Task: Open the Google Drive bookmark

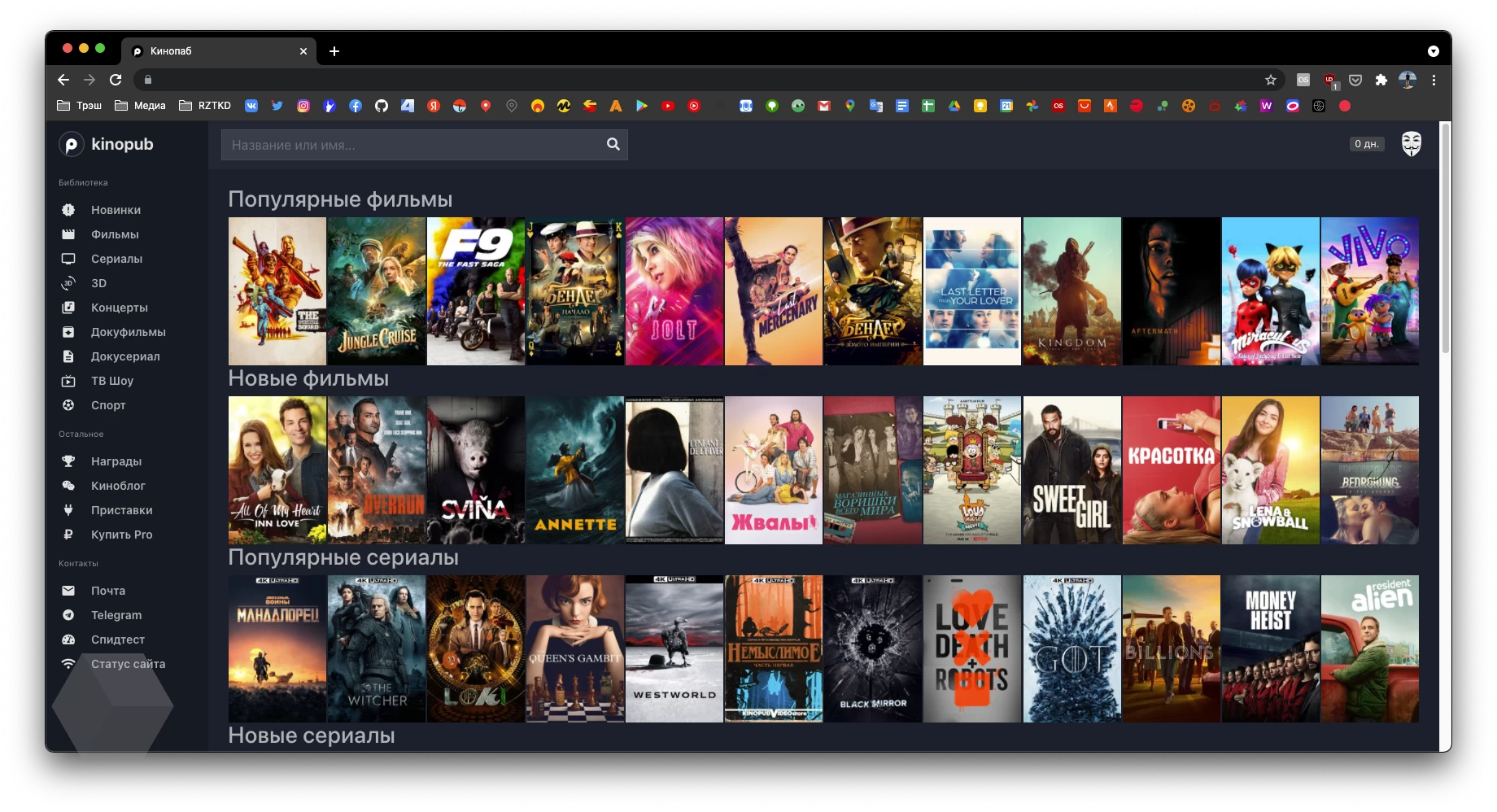Action: coord(954,106)
